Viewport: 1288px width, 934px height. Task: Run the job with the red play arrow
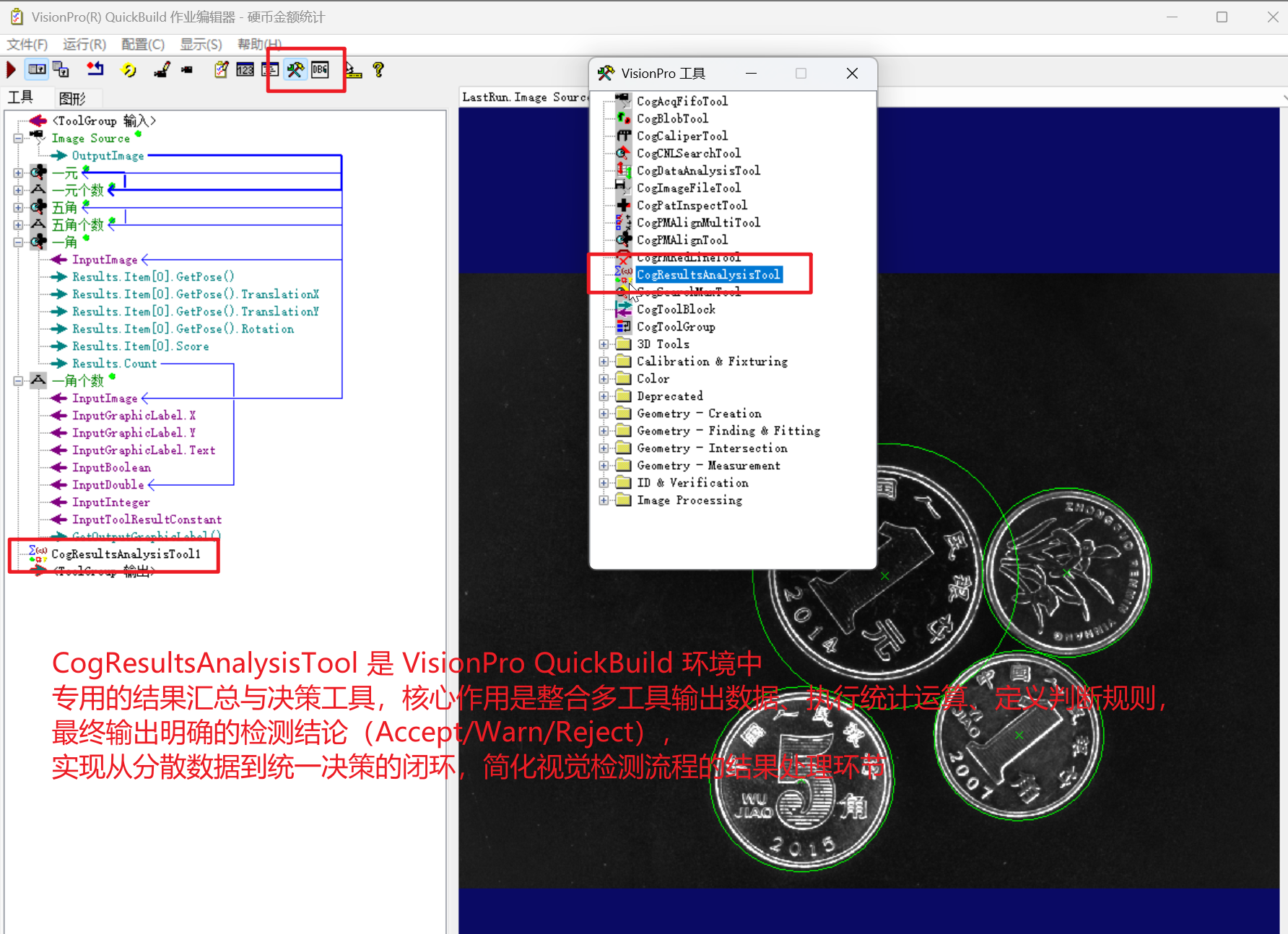point(11,70)
